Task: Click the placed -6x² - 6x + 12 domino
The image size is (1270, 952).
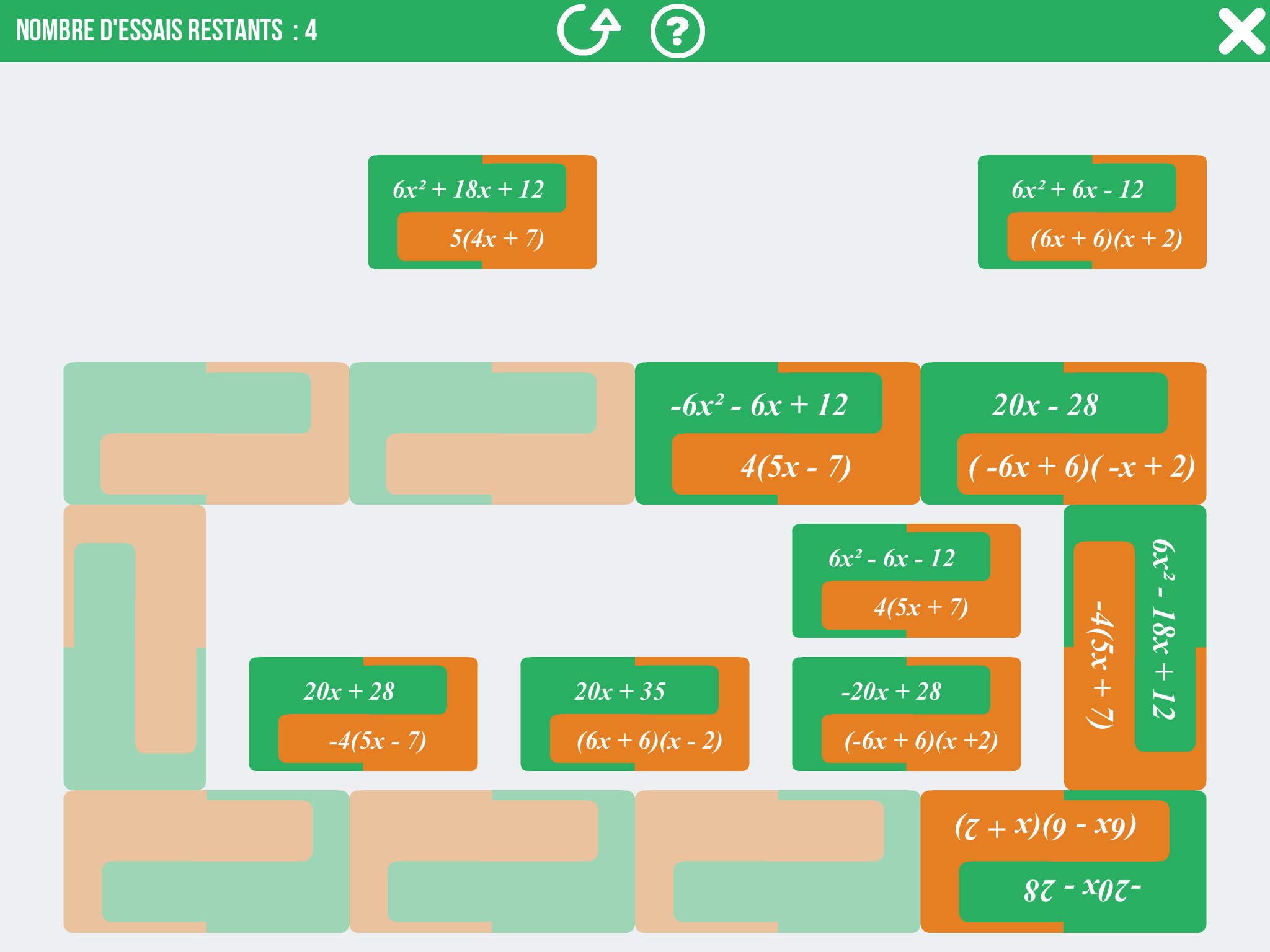Action: [x=777, y=433]
